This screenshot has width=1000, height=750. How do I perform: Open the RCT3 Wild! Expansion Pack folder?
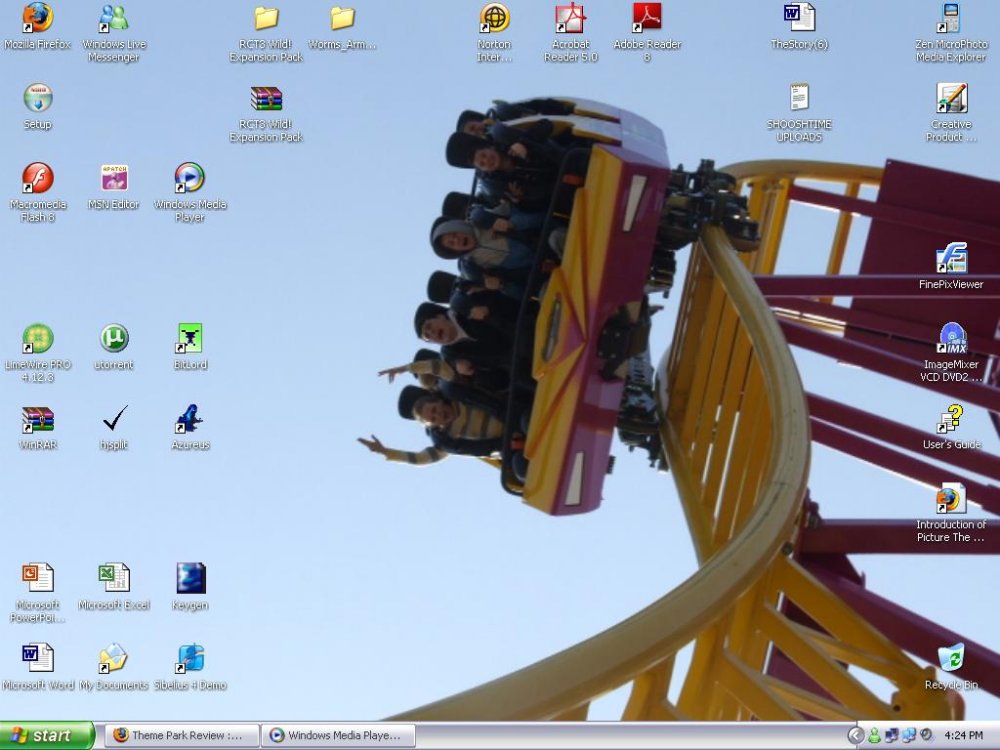tap(264, 22)
